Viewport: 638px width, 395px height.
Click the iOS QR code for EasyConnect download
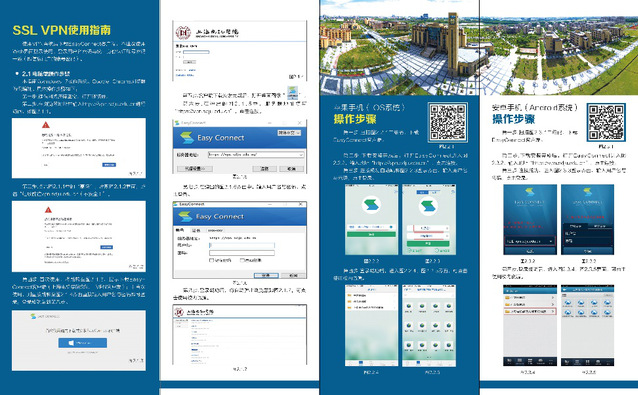pos(447,122)
